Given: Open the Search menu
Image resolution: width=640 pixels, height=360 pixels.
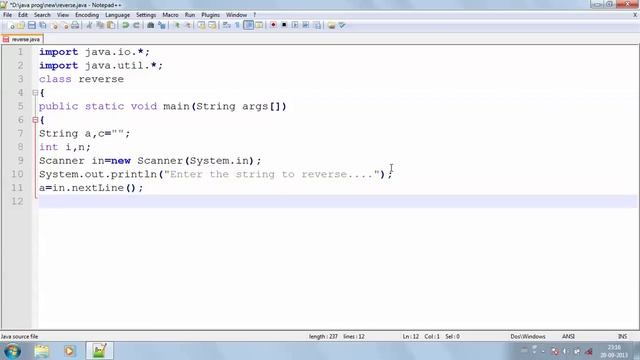Looking at the screenshot, I should 42,15.
